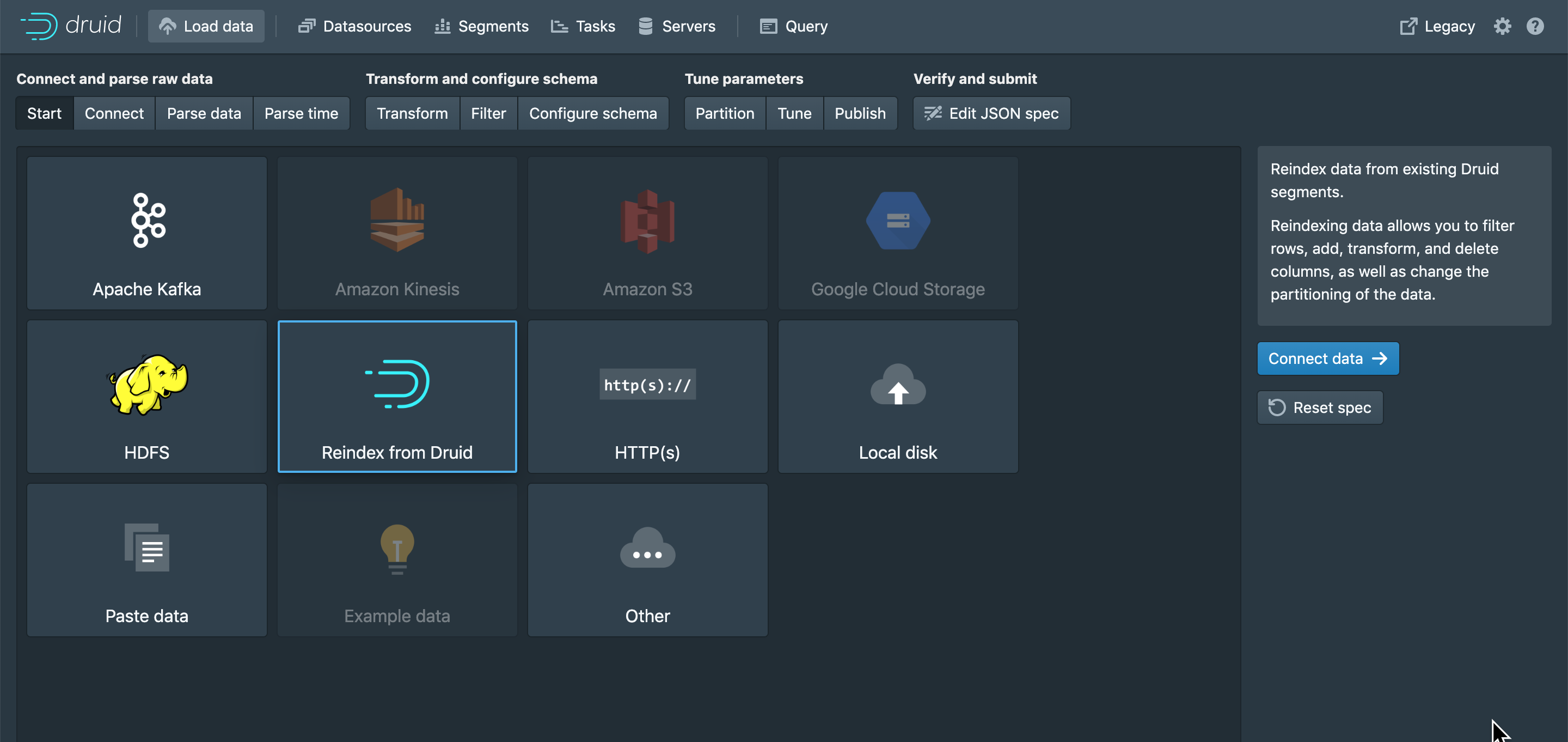Click the Amazon S3 source tile

click(647, 233)
